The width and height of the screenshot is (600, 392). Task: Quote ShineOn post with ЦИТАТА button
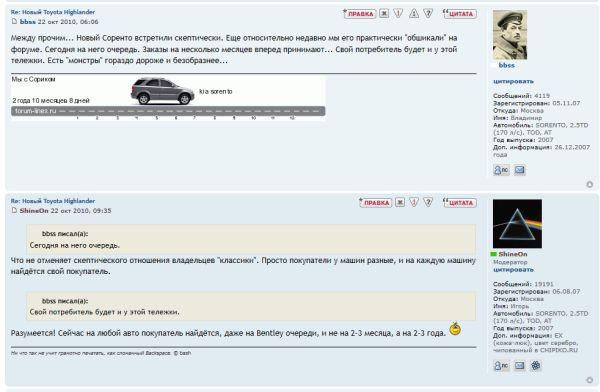(460, 203)
